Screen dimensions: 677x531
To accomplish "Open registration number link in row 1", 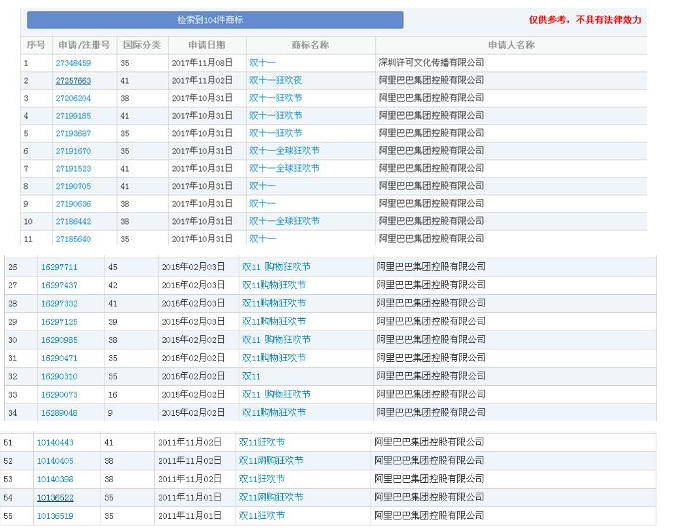I will pyautogui.click(x=73, y=63).
